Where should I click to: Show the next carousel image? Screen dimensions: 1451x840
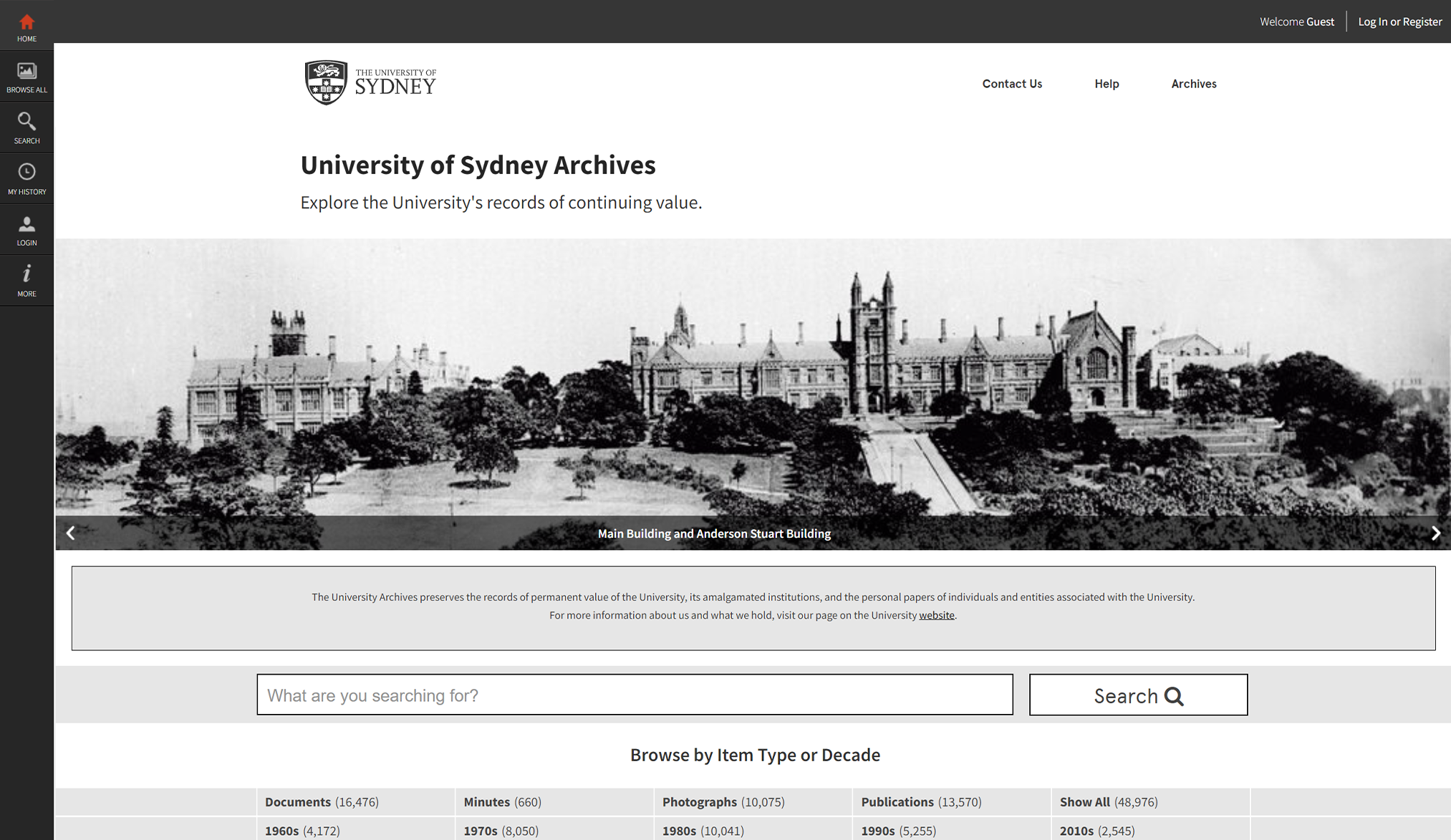[x=1435, y=533]
